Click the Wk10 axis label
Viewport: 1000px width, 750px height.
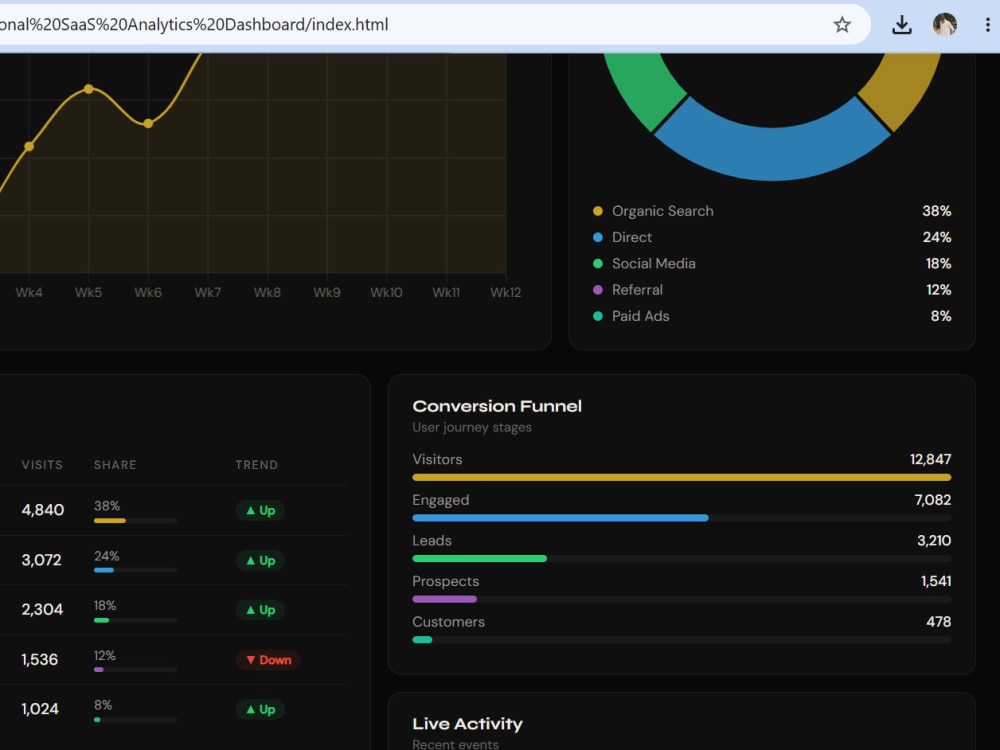[x=386, y=293]
